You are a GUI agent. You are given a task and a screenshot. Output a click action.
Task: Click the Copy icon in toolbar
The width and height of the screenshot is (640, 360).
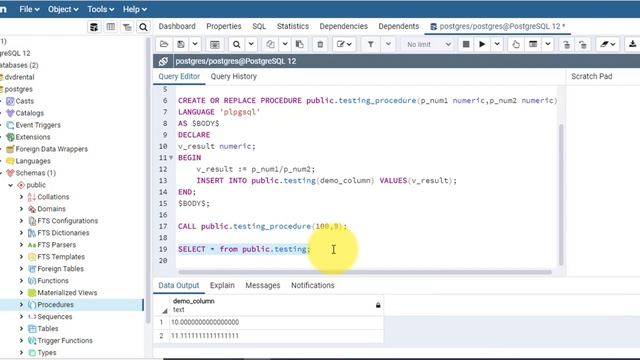270,44
